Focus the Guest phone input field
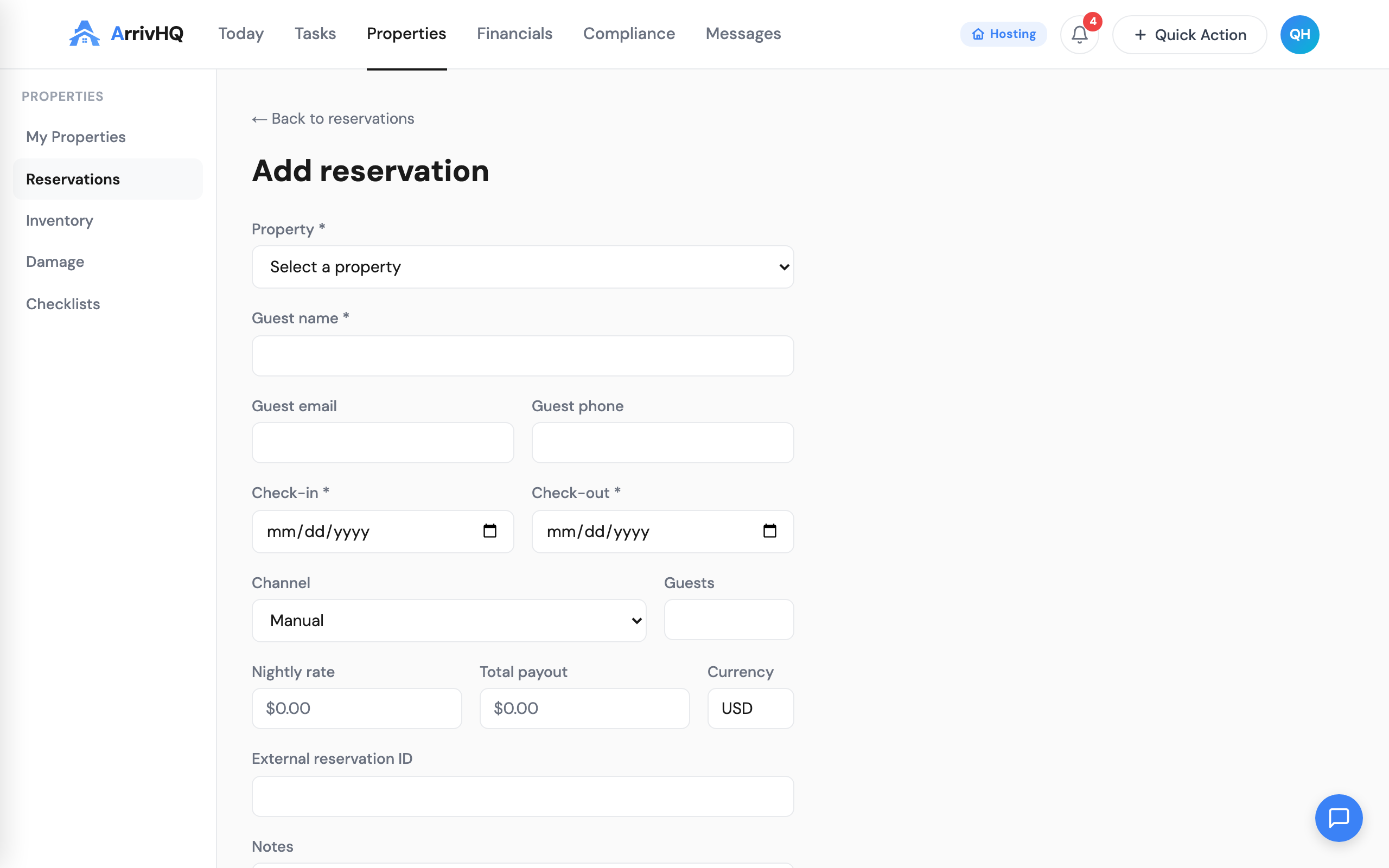This screenshot has height=868, width=1389. (x=663, y=443)
